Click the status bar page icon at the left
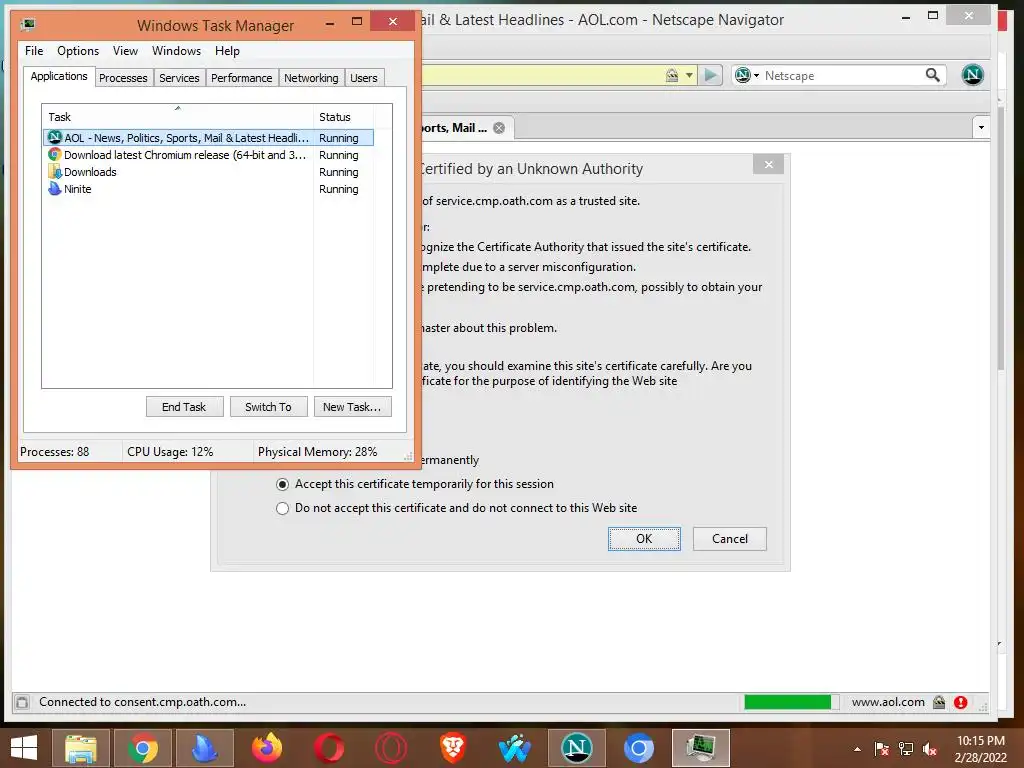Viewport: 1024px width, 768px height. coord(22,703)
